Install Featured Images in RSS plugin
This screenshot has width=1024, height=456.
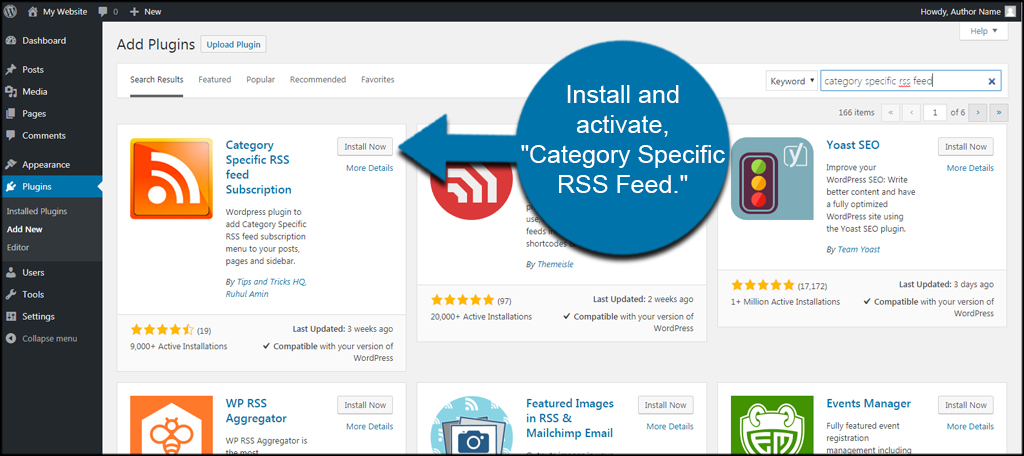(665, 405)
